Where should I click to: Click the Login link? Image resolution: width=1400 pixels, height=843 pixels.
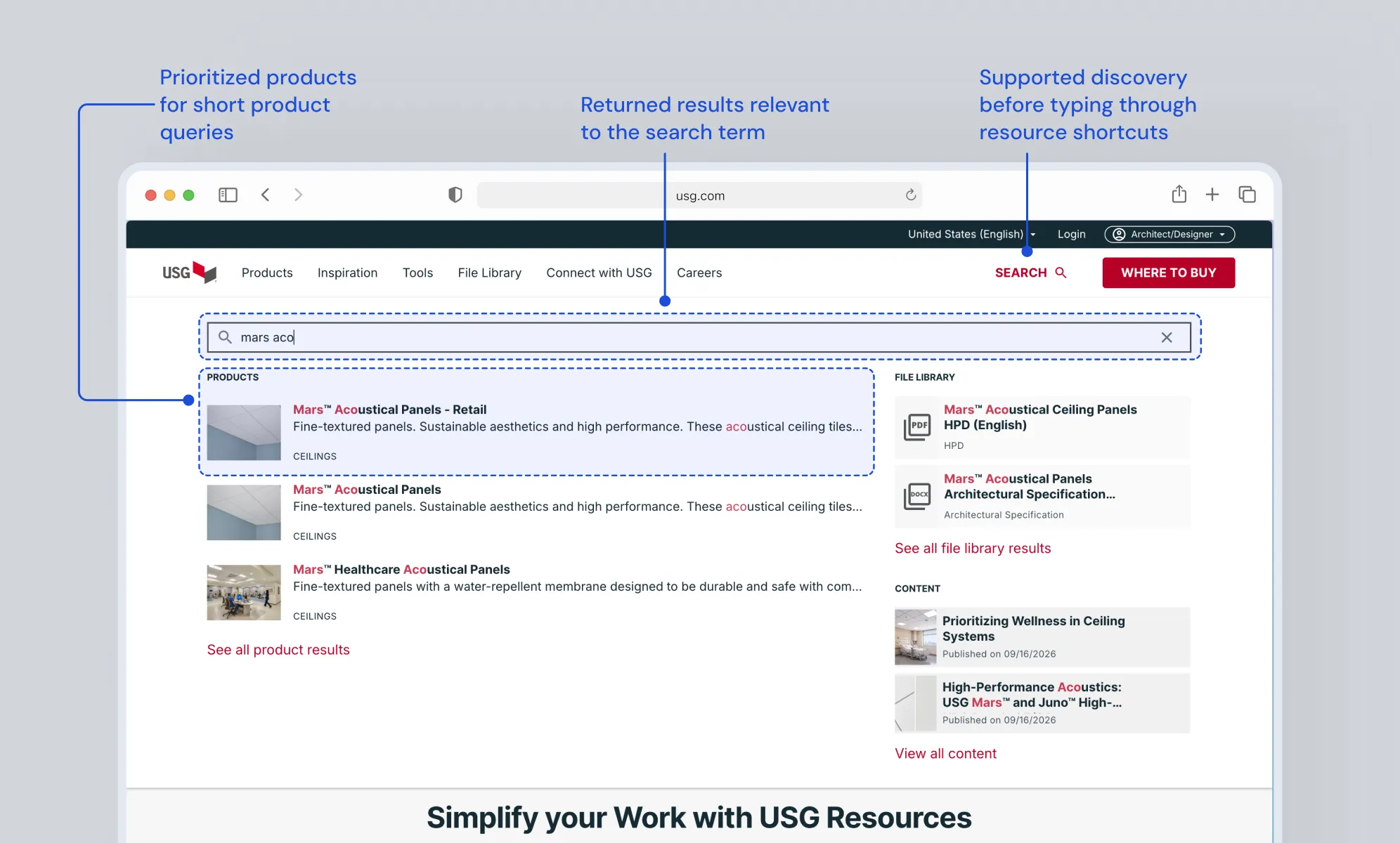click(1071, 234)
